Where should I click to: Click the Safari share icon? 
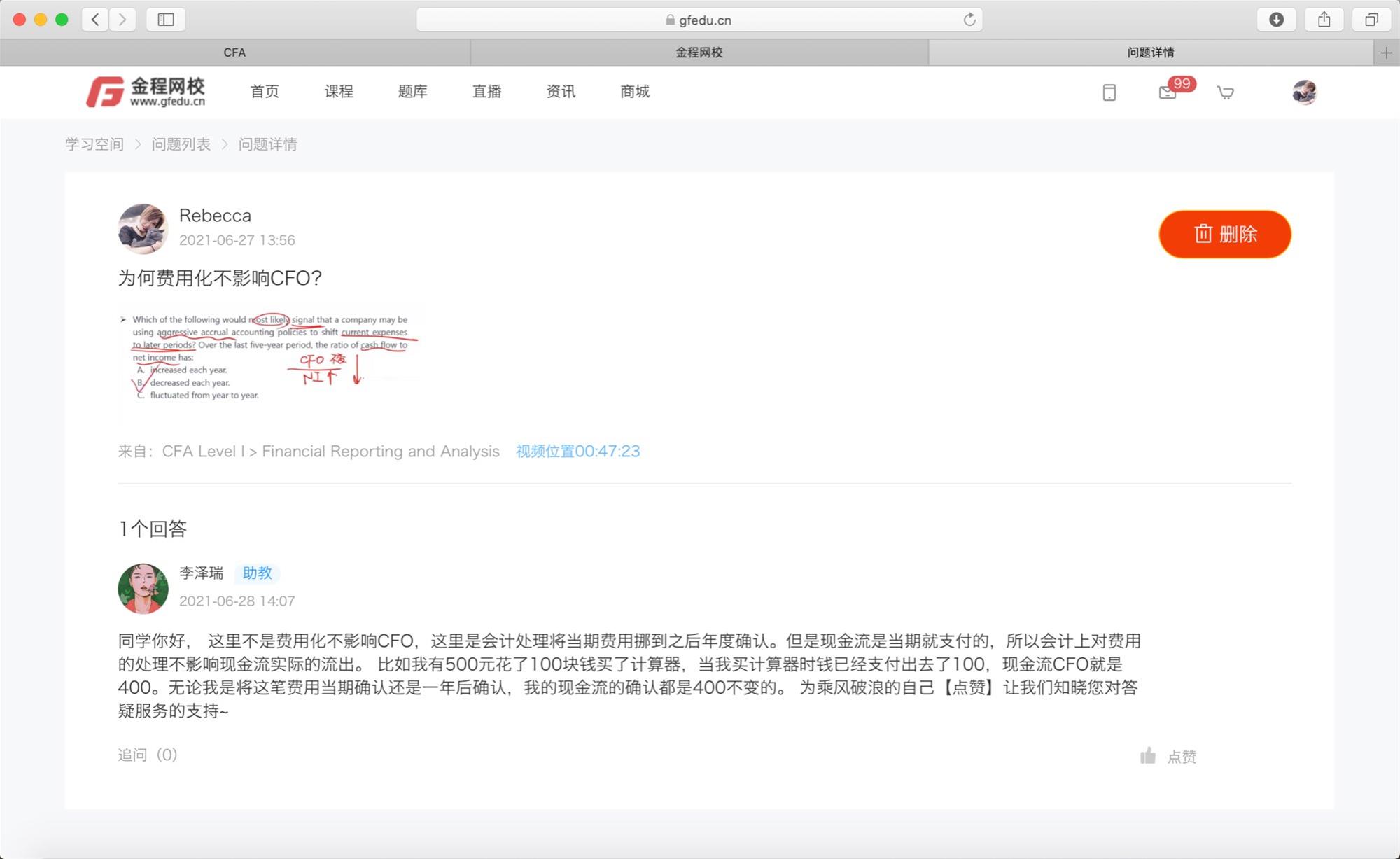click(x=1324, y=20)
